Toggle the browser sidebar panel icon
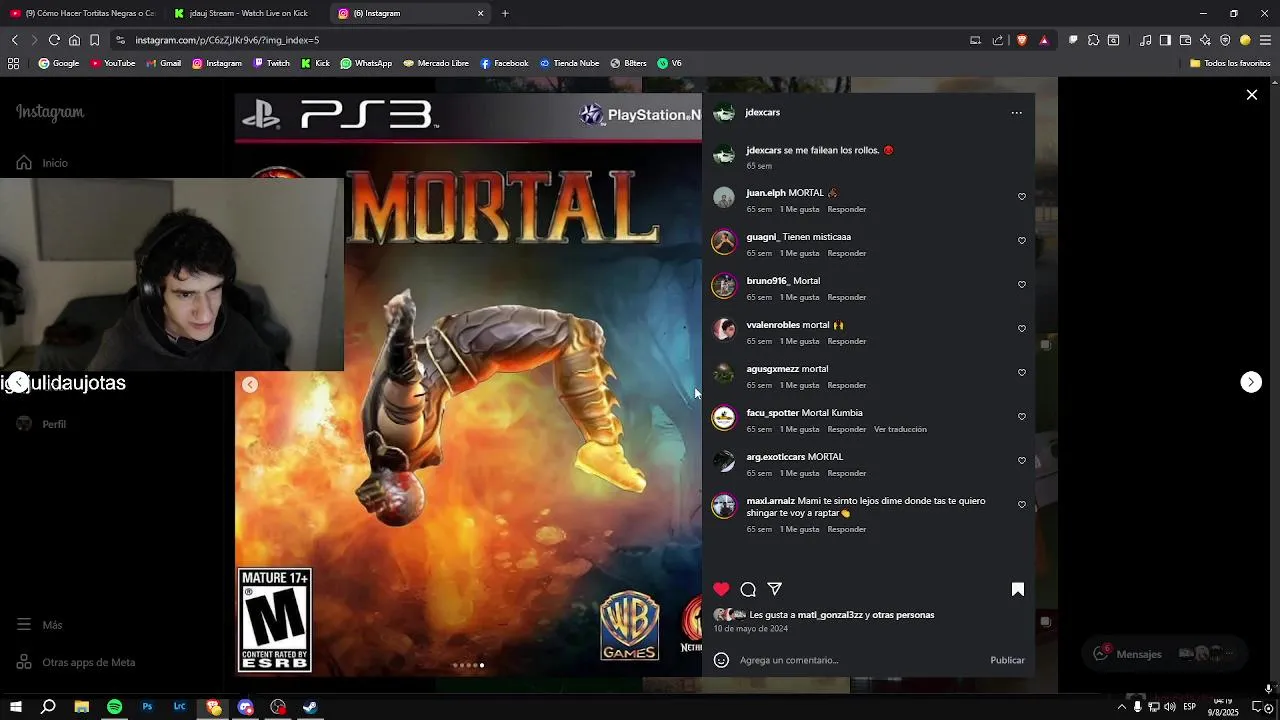This screenshot has width=1280, height=720. tap(1165, 40)
